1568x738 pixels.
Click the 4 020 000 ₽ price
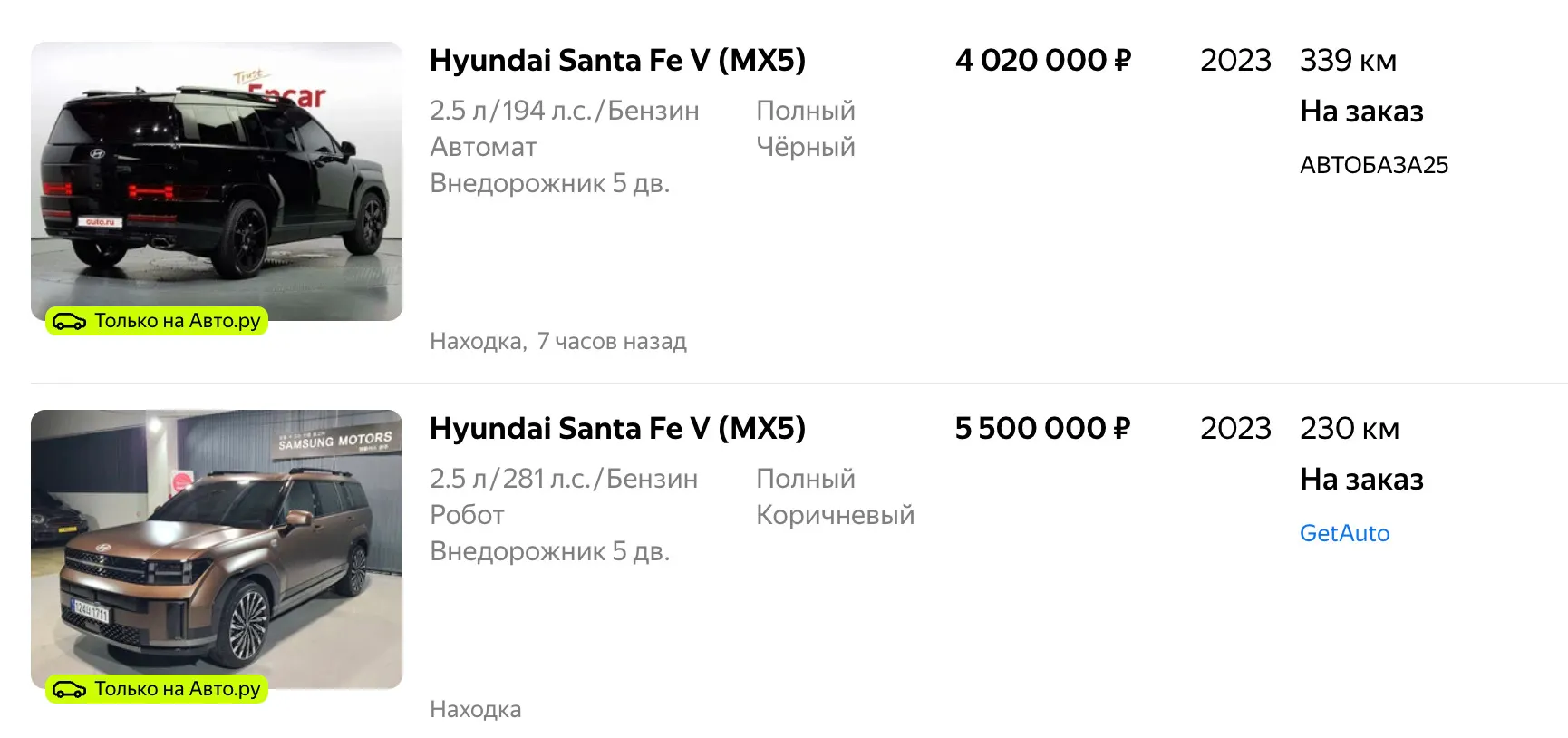[1042, 61]
